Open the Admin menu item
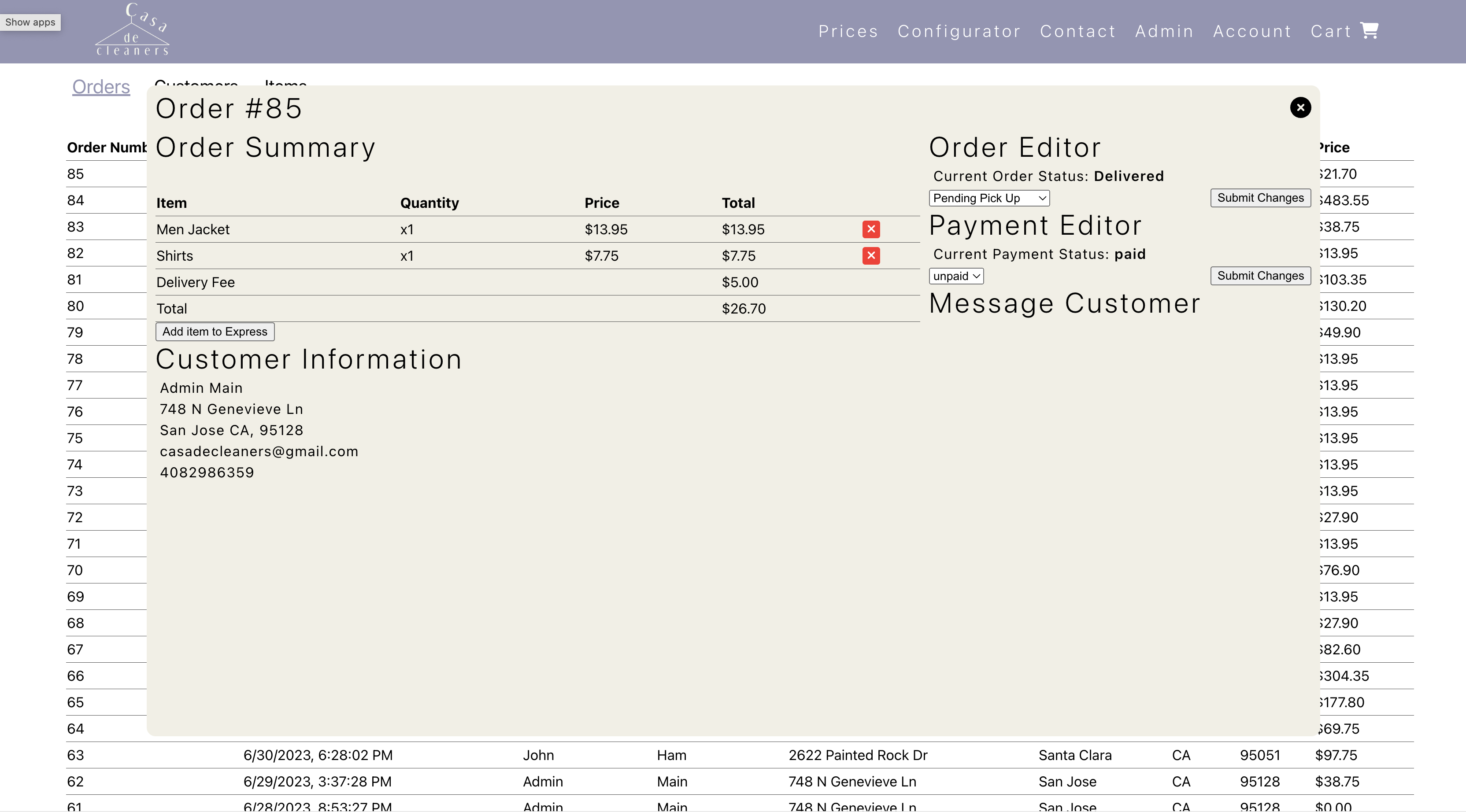1466x812 pixels. coord(1164,31)
